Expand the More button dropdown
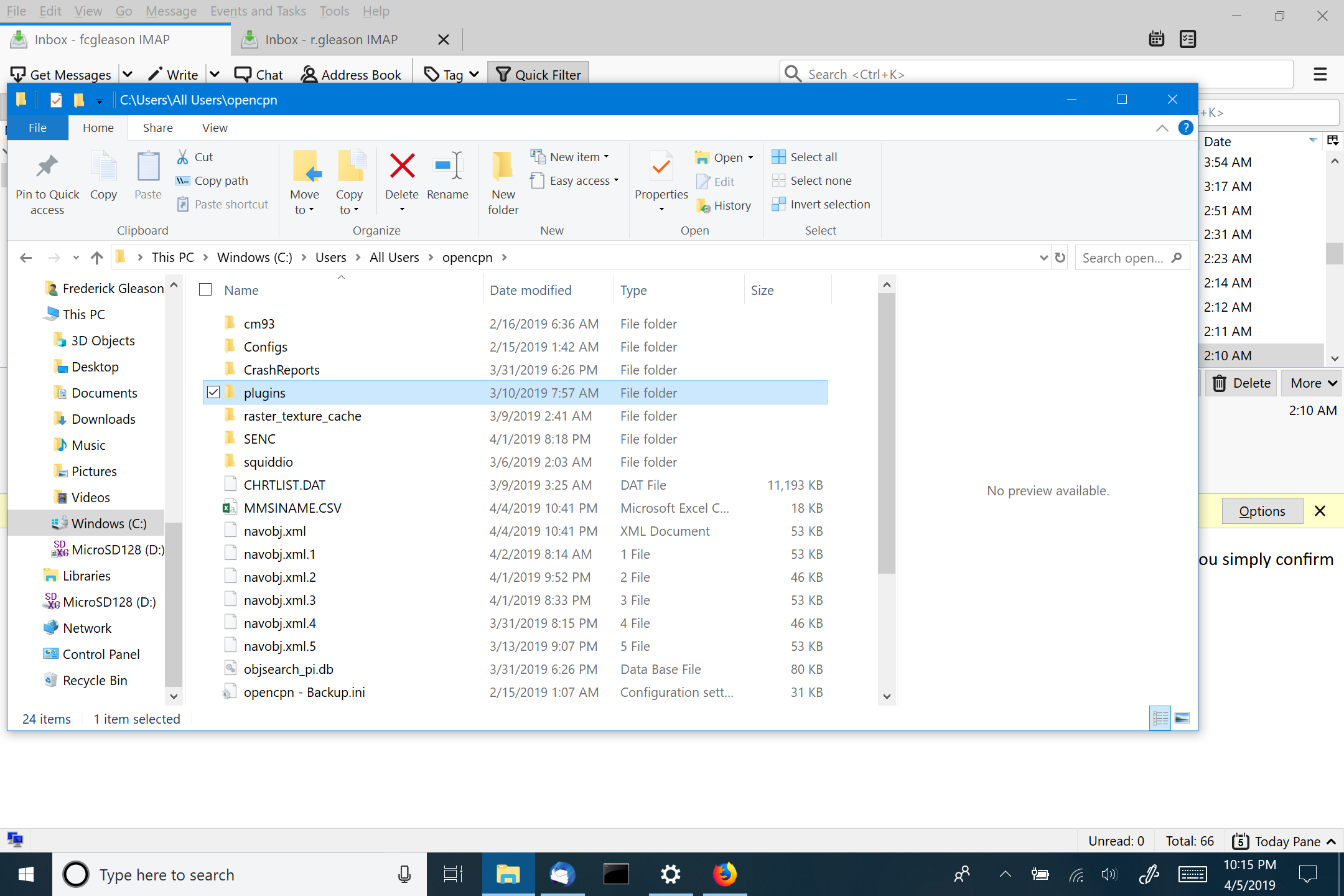The image size is (1344, 896). [1310, 383]
